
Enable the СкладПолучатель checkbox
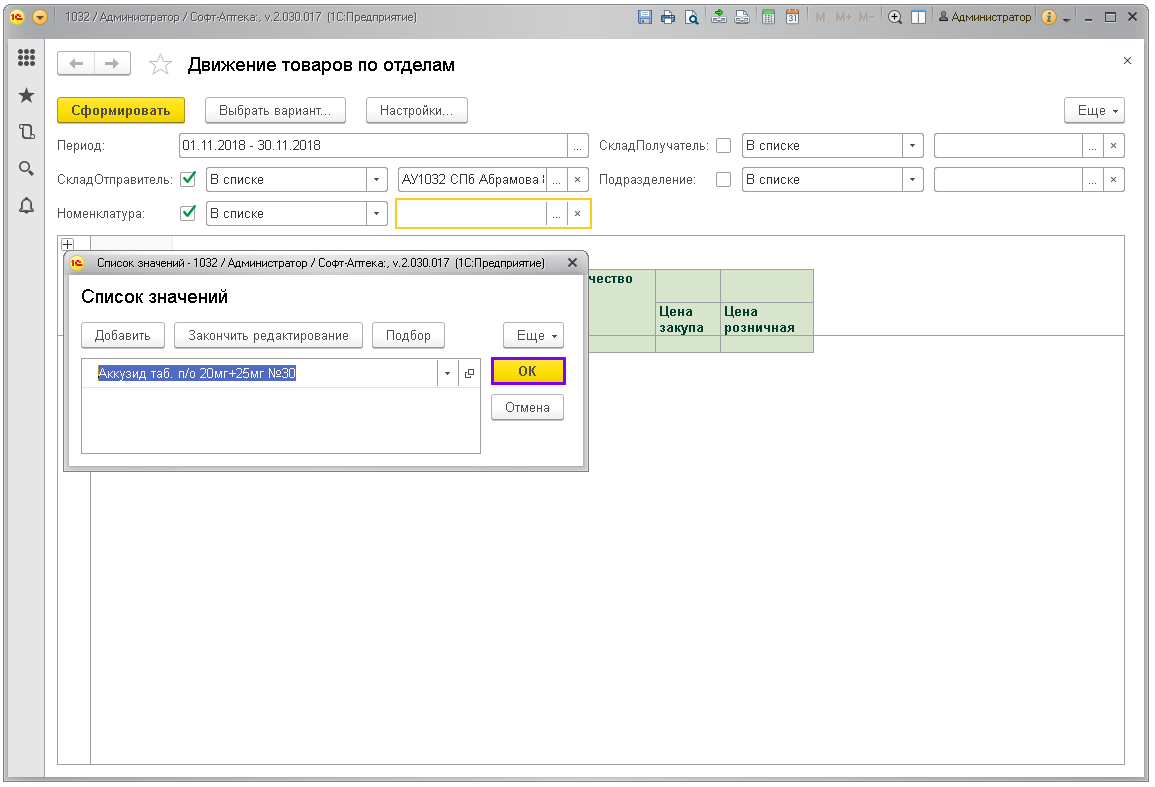pyautogui.click(x=723, y=146)
